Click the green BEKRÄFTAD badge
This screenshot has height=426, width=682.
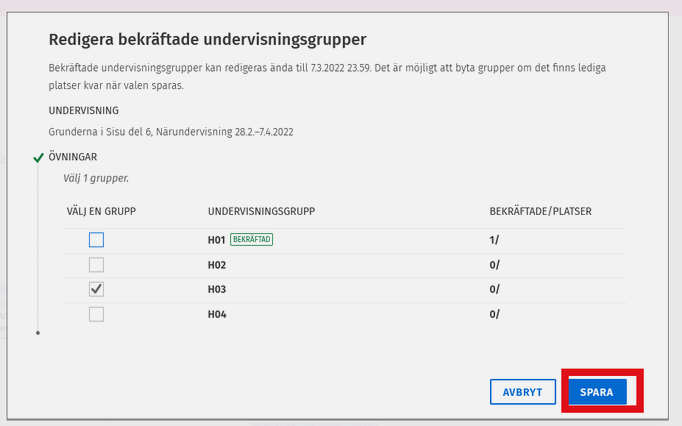click(x=252, y=240)
